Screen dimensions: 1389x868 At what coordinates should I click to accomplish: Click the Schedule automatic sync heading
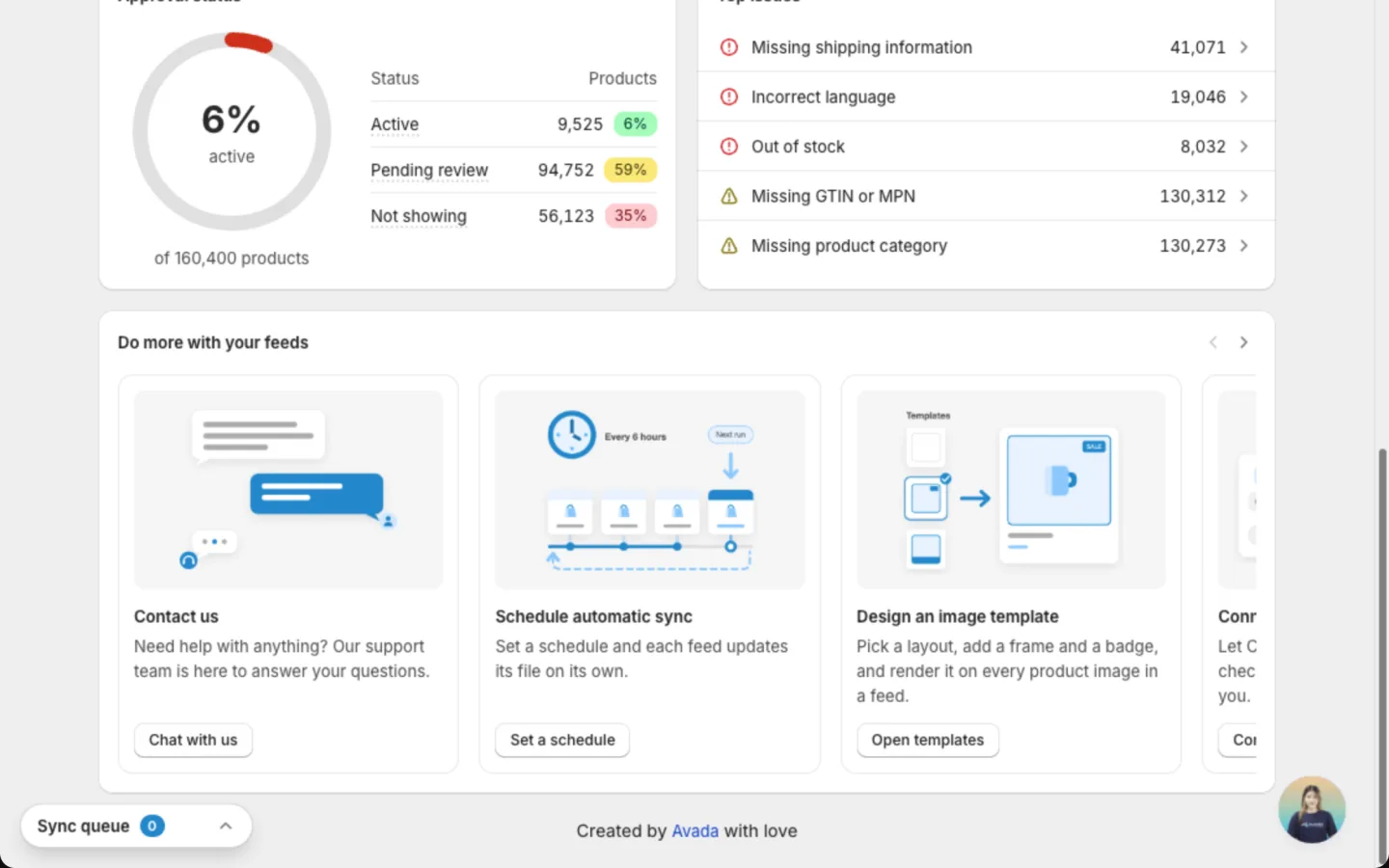coord(594,616)
